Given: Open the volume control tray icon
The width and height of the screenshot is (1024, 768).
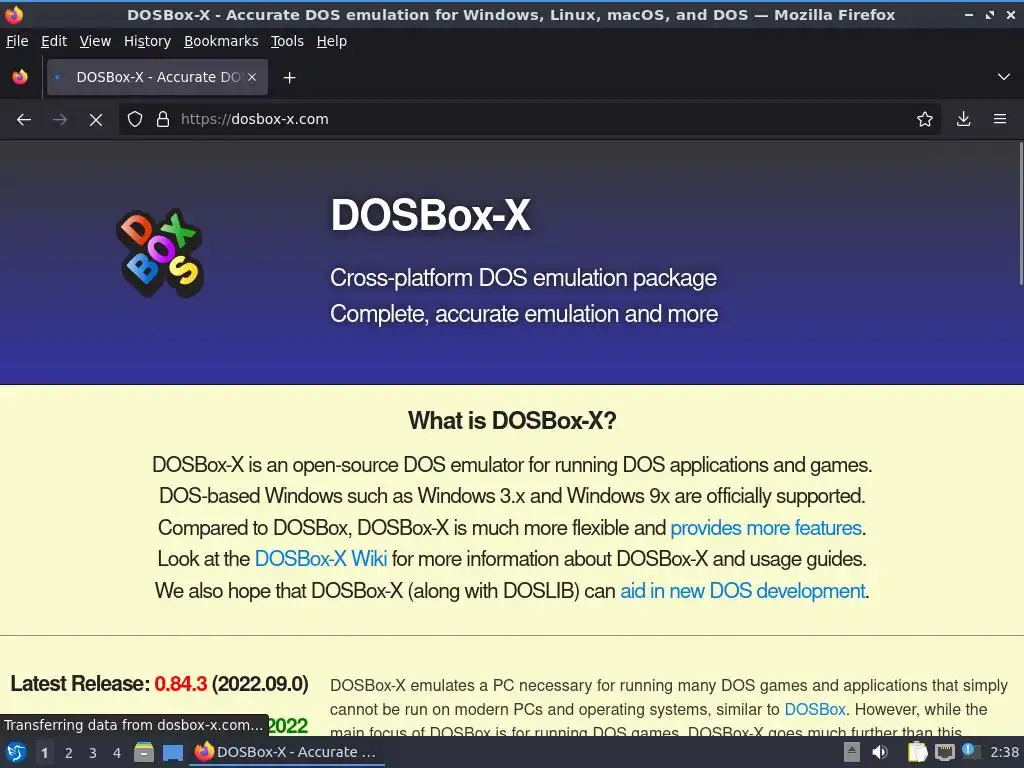Looking at the screenshot, I should pos(880,752).
